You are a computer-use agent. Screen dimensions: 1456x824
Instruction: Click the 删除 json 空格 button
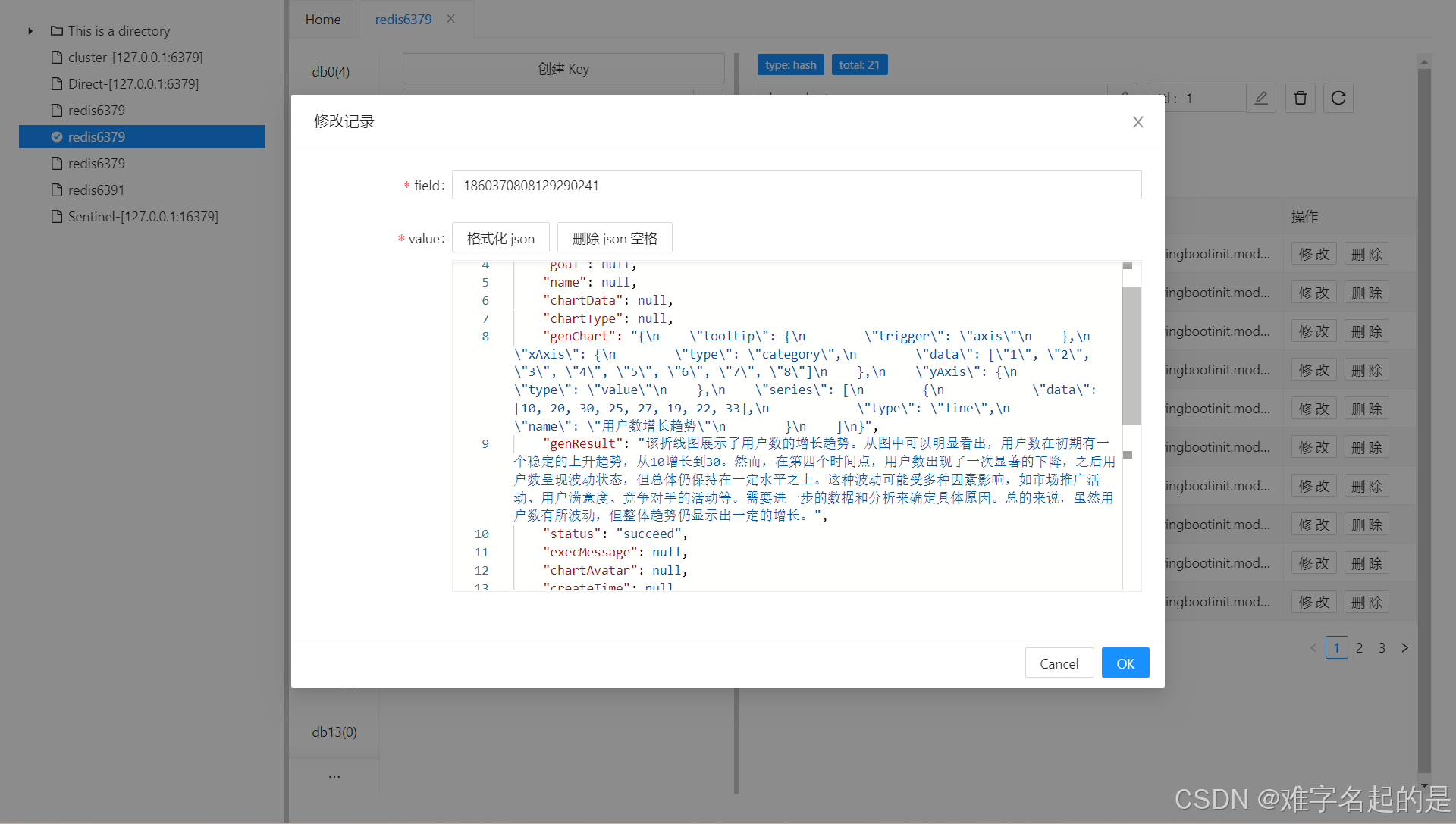point(614,238)
